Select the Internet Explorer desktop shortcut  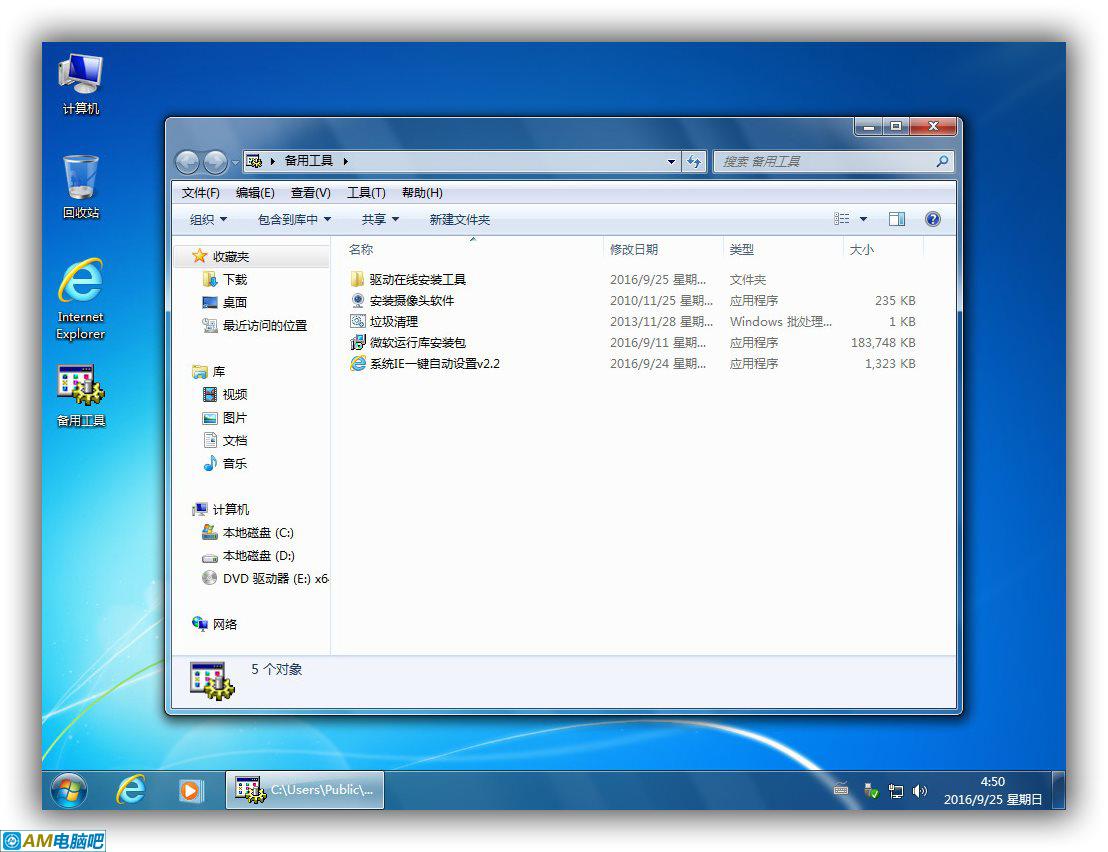(x=81, y=299)
